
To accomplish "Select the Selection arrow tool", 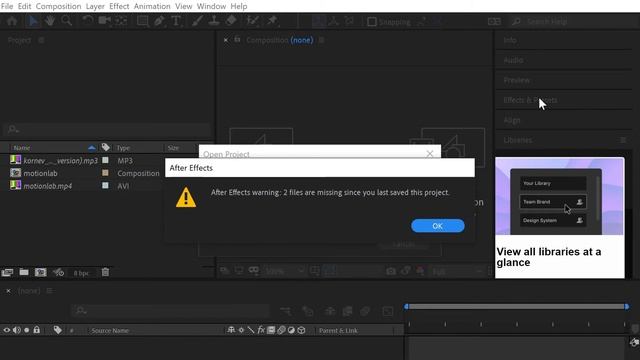I will [33, 21].
